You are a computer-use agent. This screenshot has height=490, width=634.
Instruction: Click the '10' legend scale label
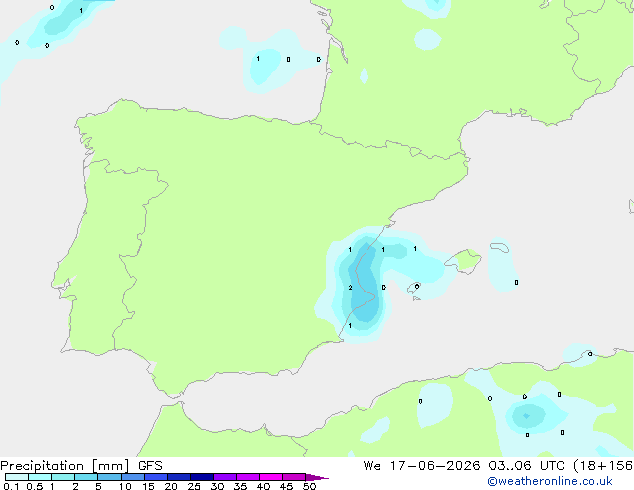tap(125, 486)
